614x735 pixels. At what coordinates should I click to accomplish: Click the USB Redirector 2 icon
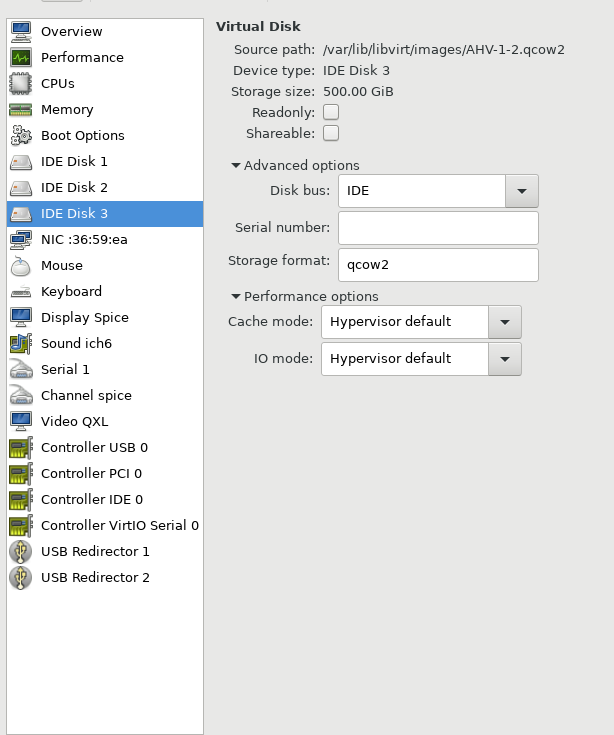21,578
